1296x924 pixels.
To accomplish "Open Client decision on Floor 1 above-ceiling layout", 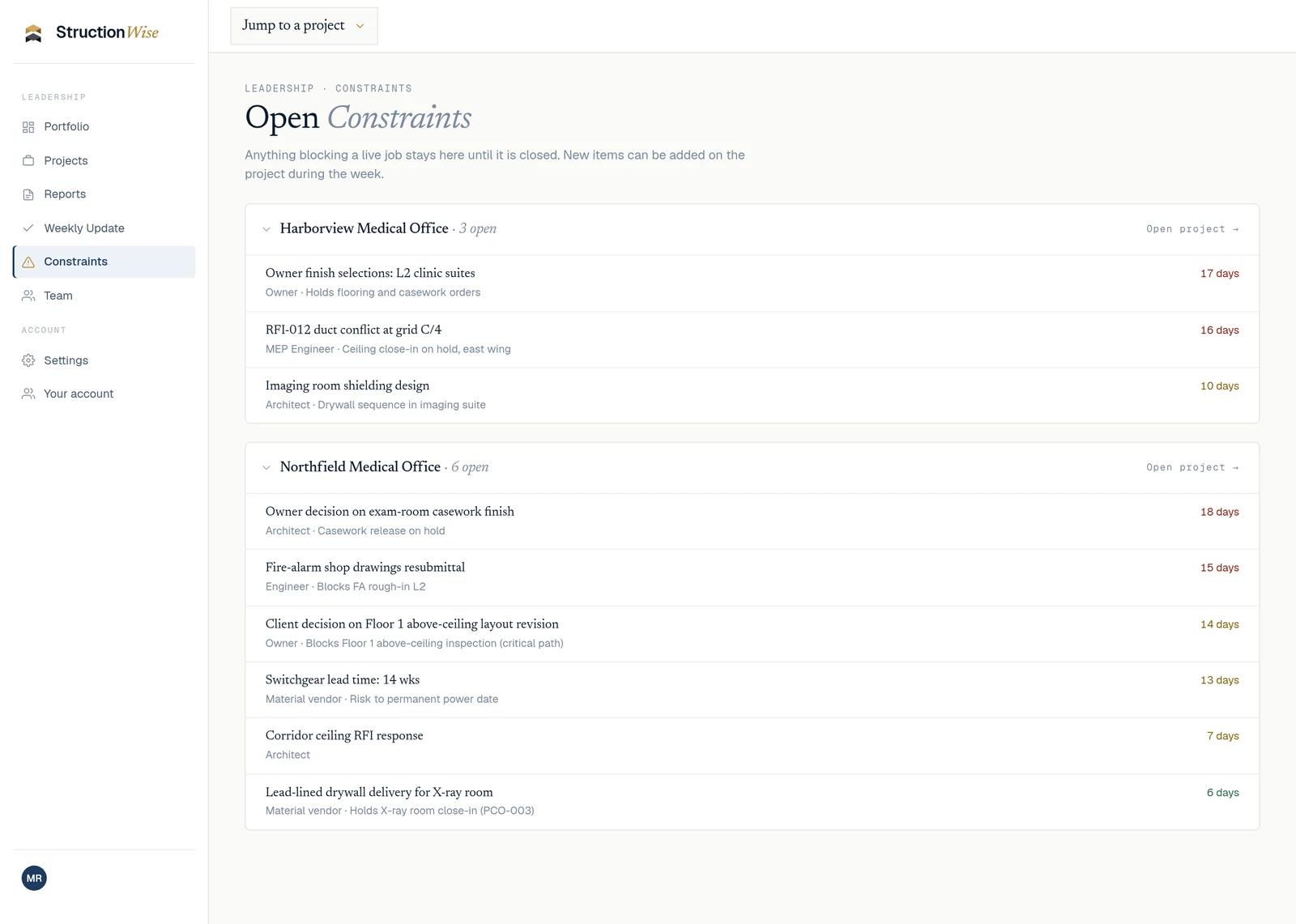I will (x=752, y=633).
